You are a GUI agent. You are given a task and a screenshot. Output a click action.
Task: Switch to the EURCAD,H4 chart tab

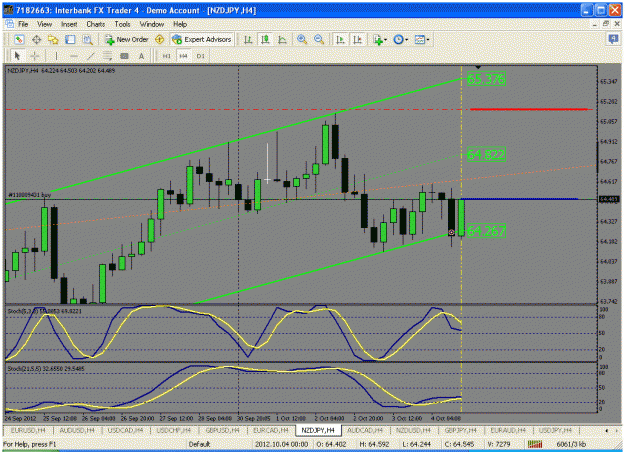271,430
